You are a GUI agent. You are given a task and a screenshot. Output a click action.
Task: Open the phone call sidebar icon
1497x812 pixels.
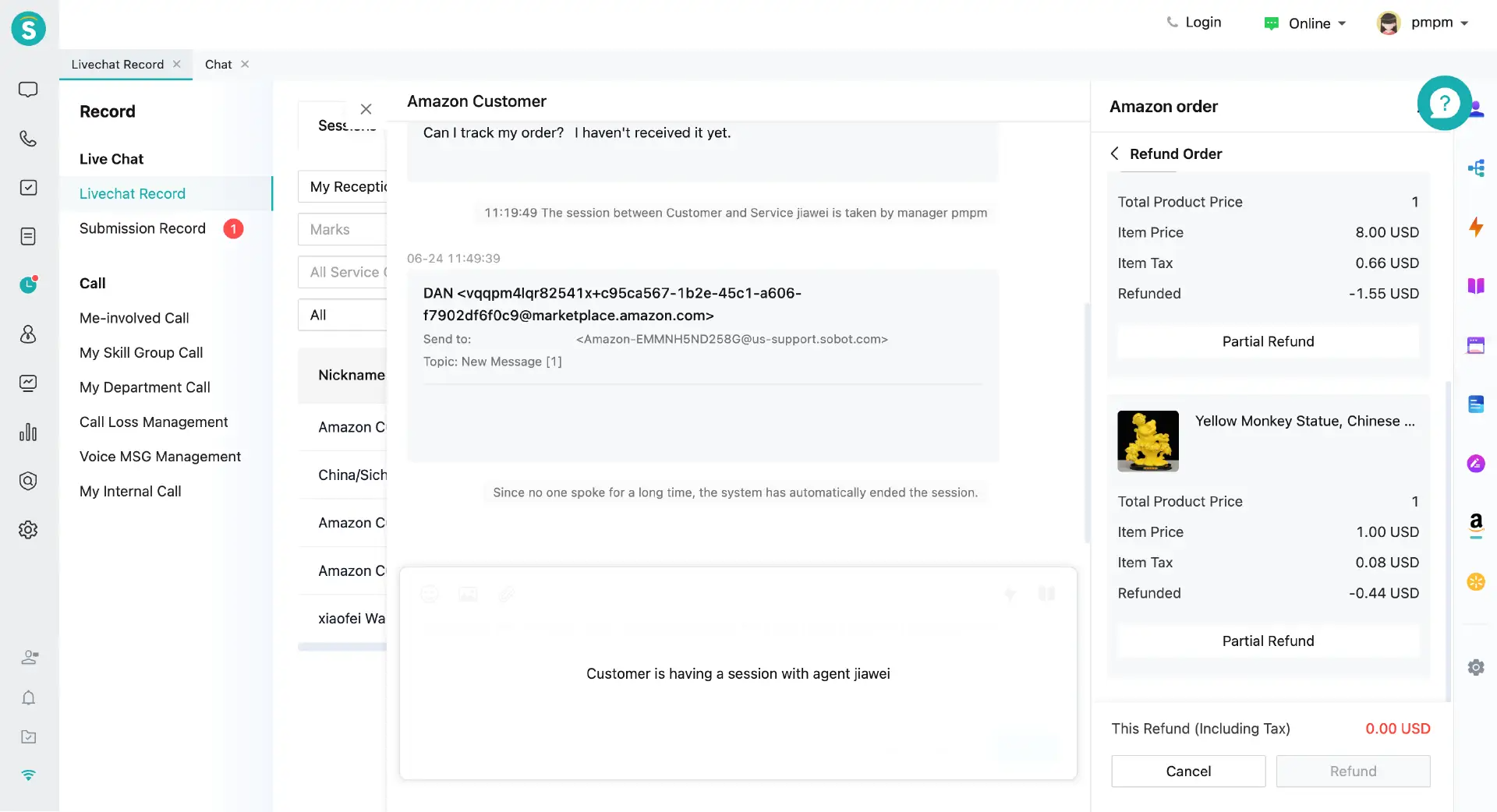pos(28,139)
